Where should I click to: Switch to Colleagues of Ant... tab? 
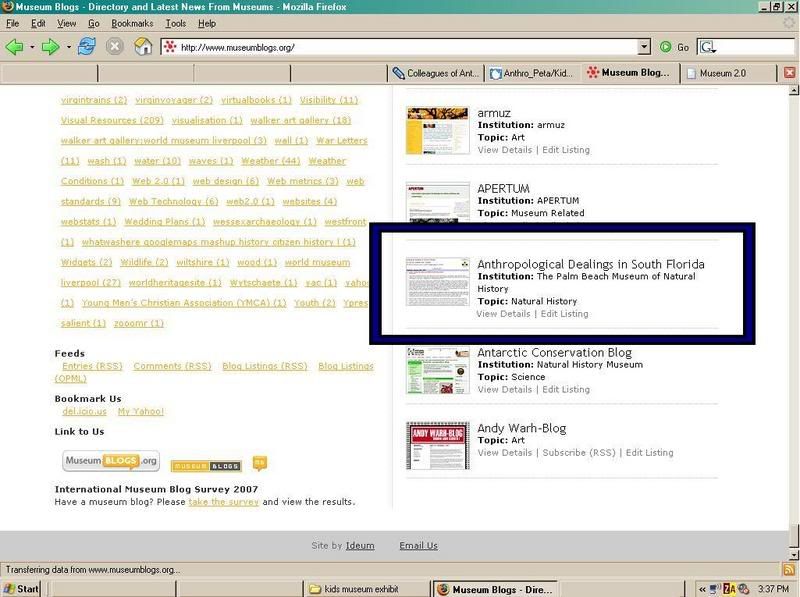pos(436,73)
